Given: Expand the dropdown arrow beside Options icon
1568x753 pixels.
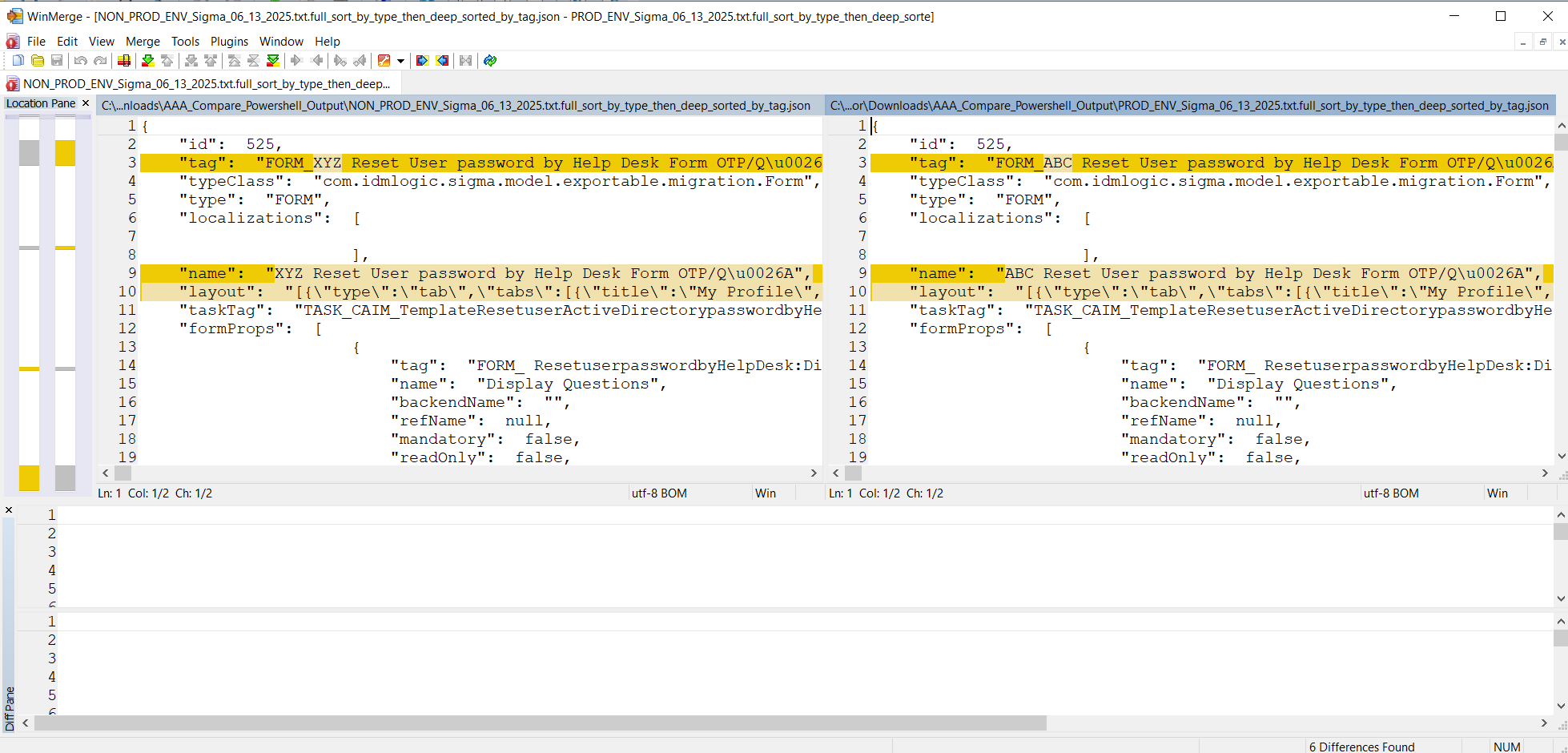Looking at the screenshot, I should [400, 61].
